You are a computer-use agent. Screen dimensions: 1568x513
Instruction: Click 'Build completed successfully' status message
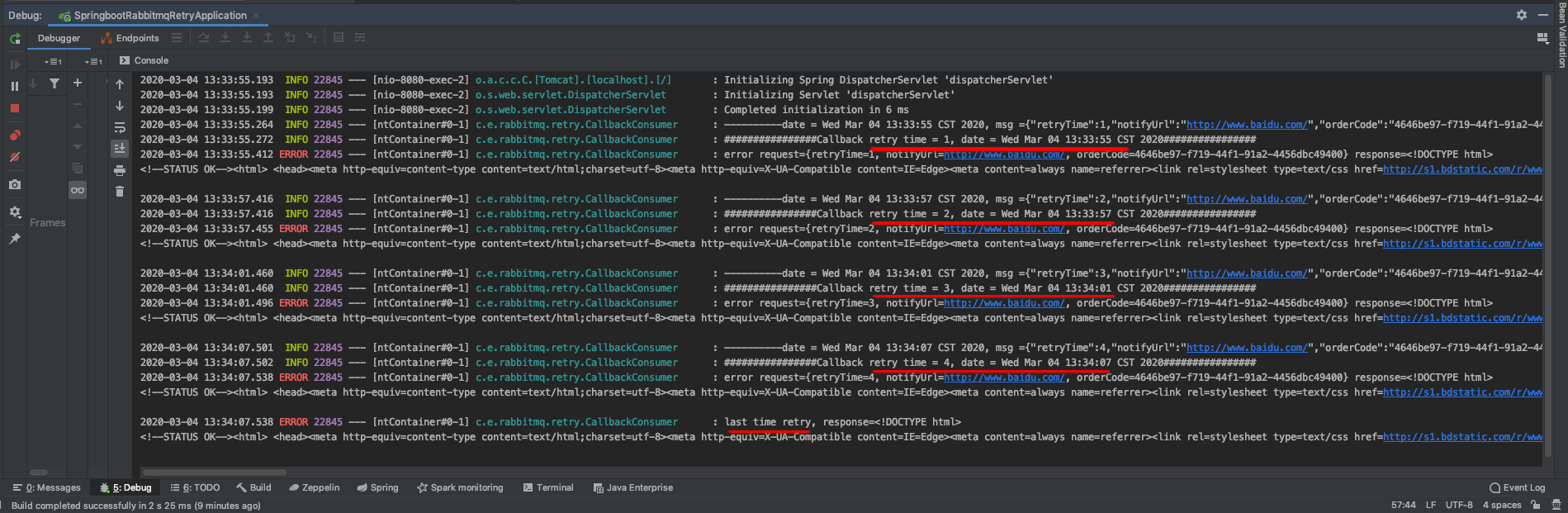coord(136,506)
